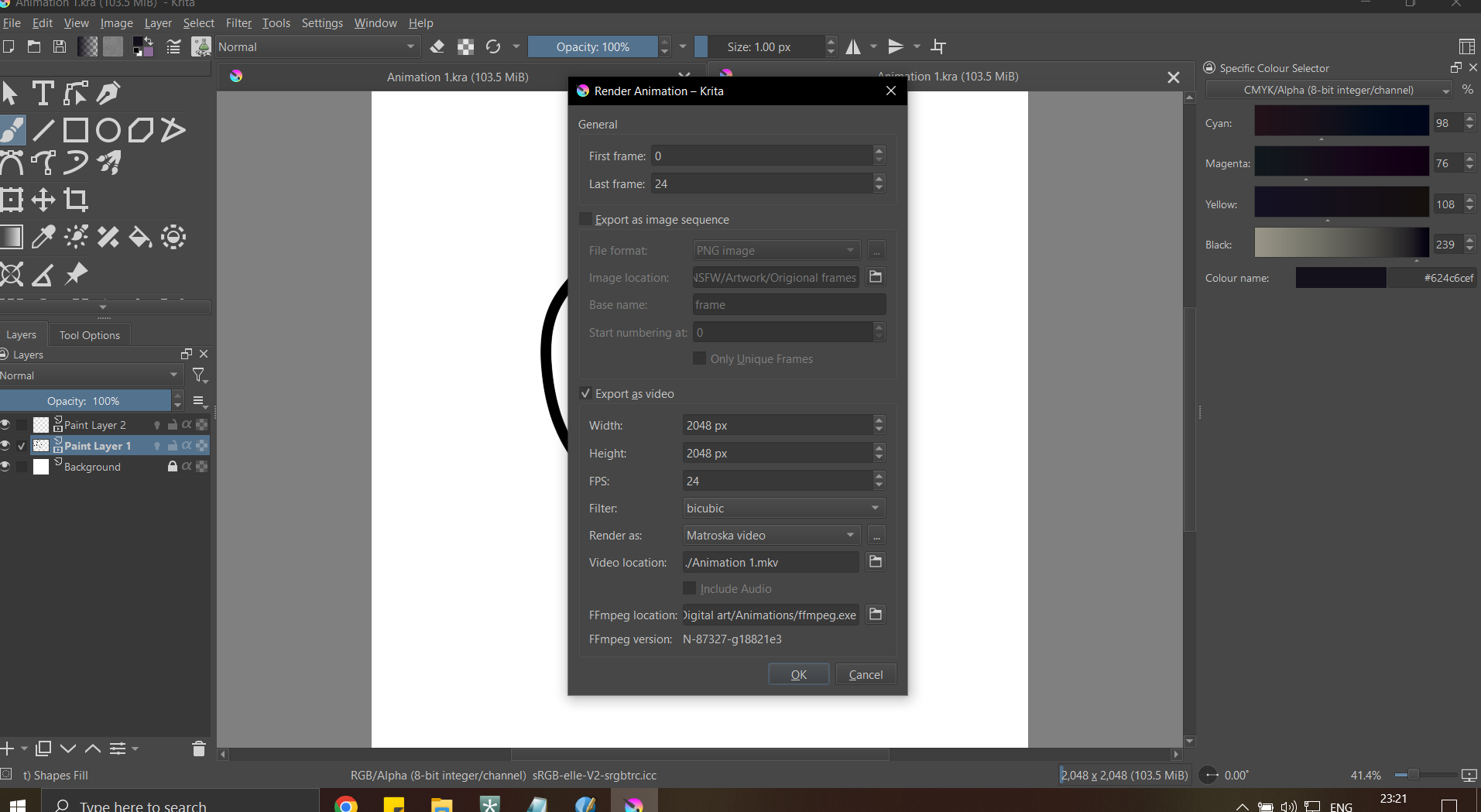Select the Rectangle tool
The height and width of the screenshot is (812, 1481).
click(75, 130)
